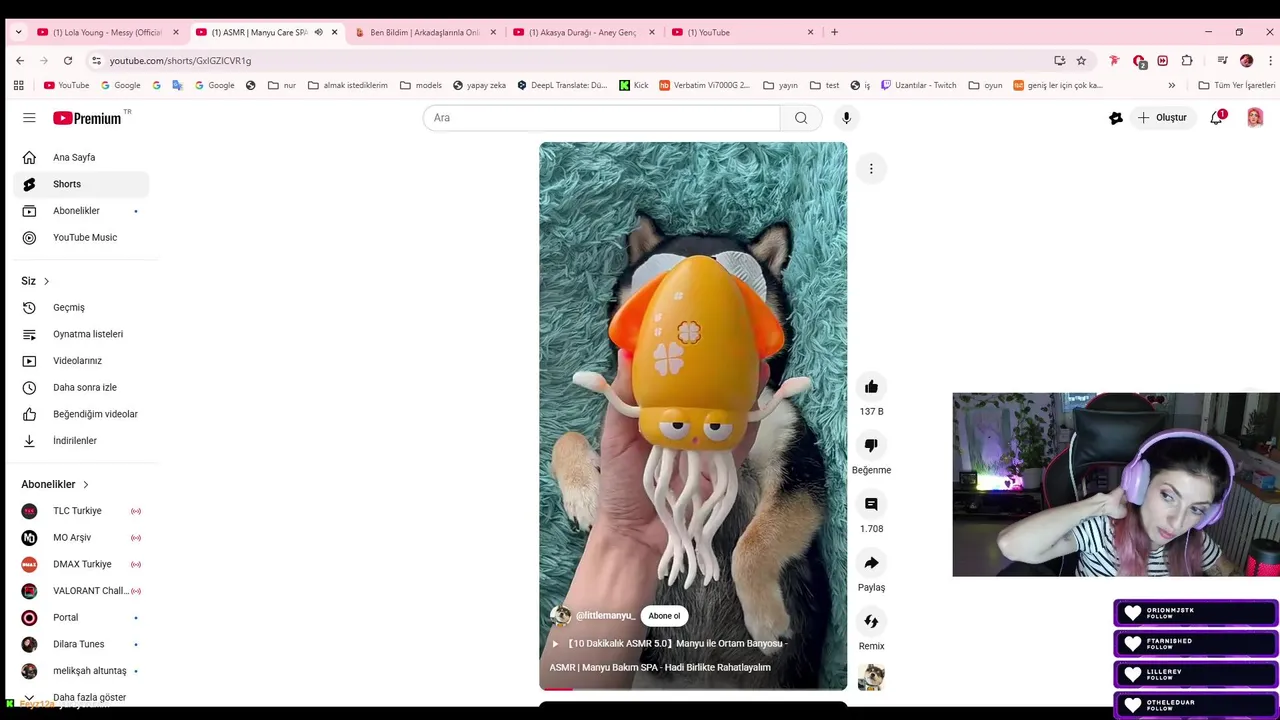Open the linked 10 Dakikalık ASMR video

(x=670, y=655)
